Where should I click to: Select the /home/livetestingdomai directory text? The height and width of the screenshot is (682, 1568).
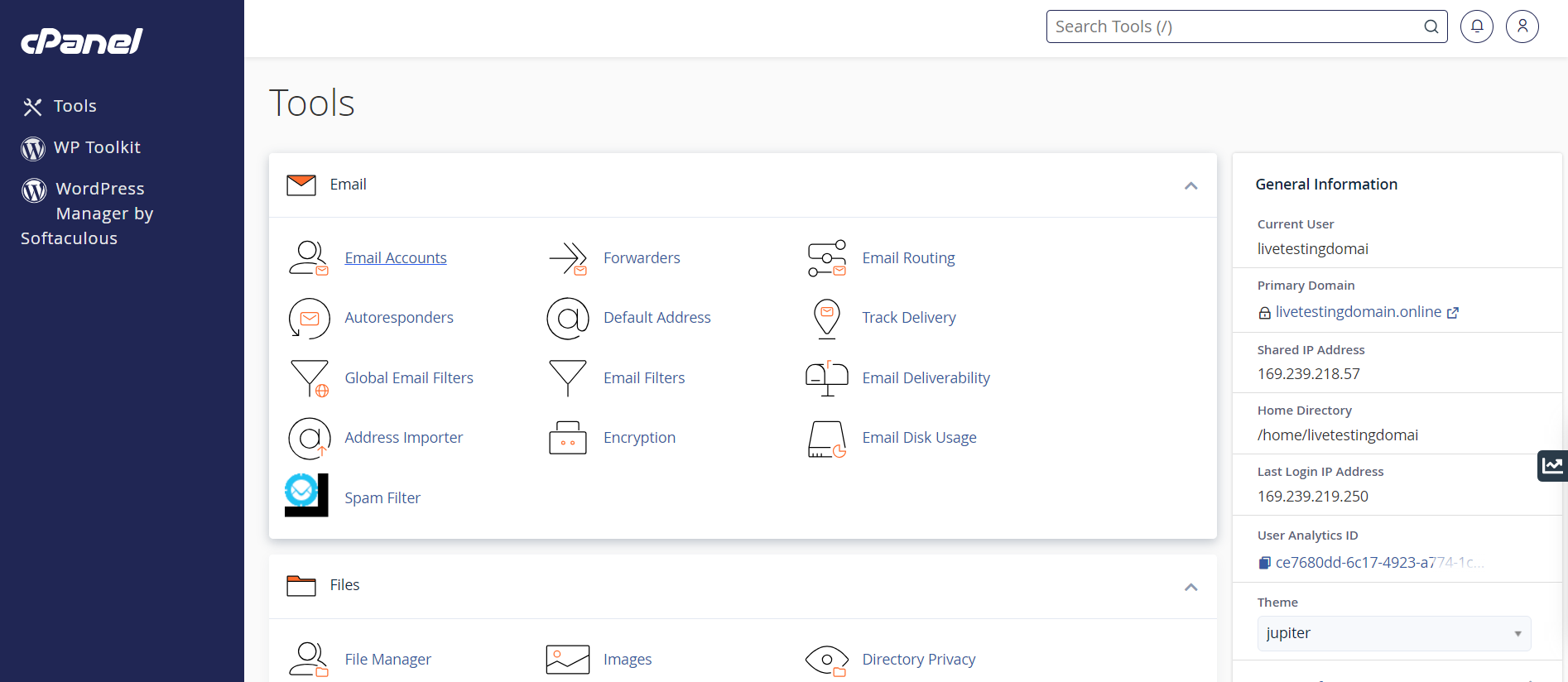click(x=1338, y=435)
